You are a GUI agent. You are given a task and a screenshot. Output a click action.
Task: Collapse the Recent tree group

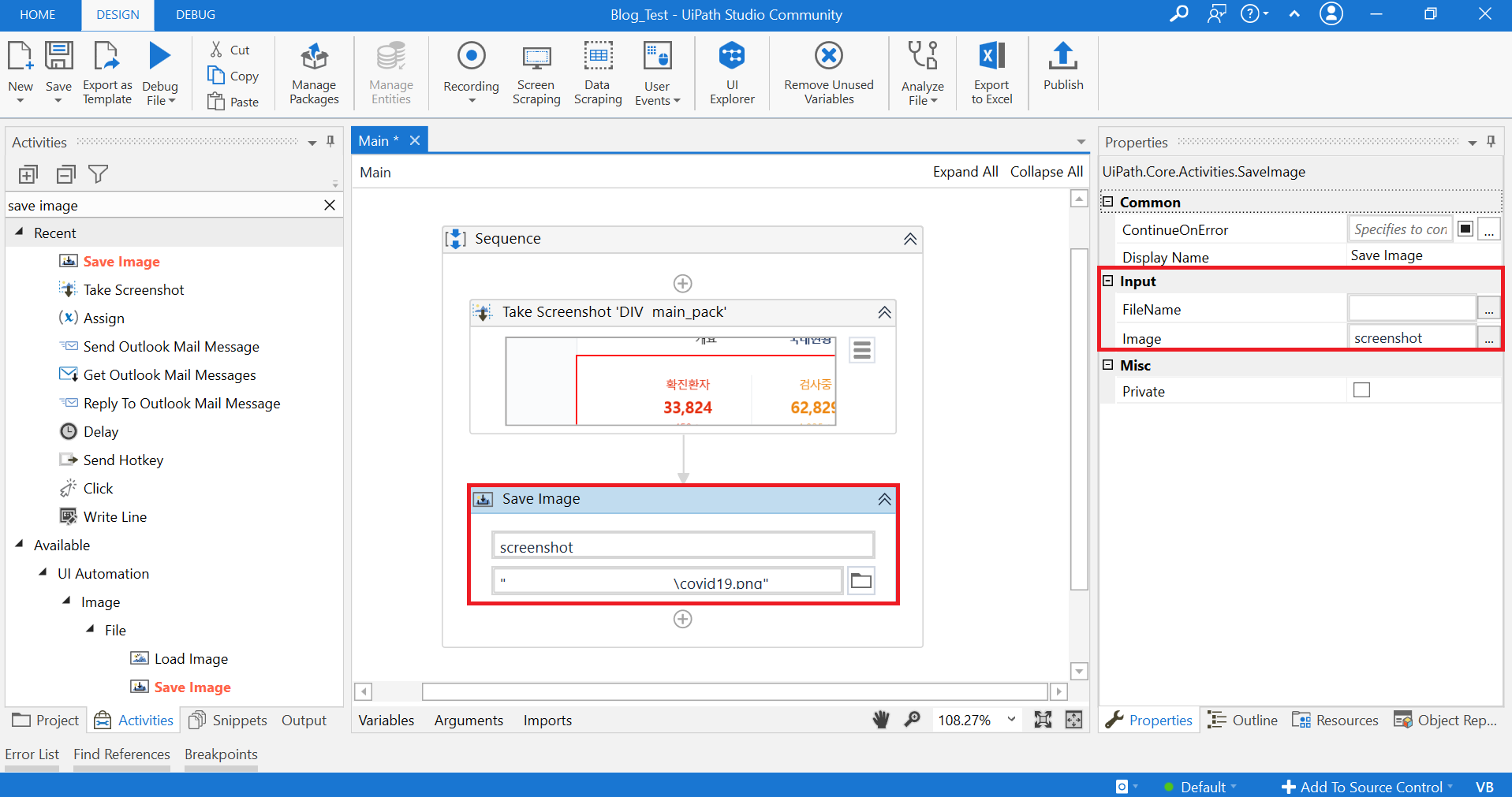tap(19, 233)
